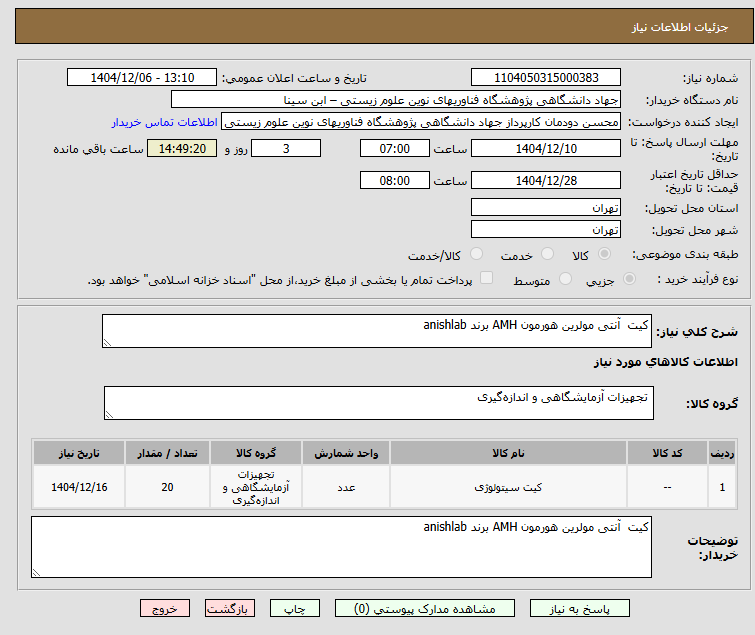Click resize grip of شرح کلی نیاز box
The height and width of the screenshot is (635, 755).
[107, 342]
